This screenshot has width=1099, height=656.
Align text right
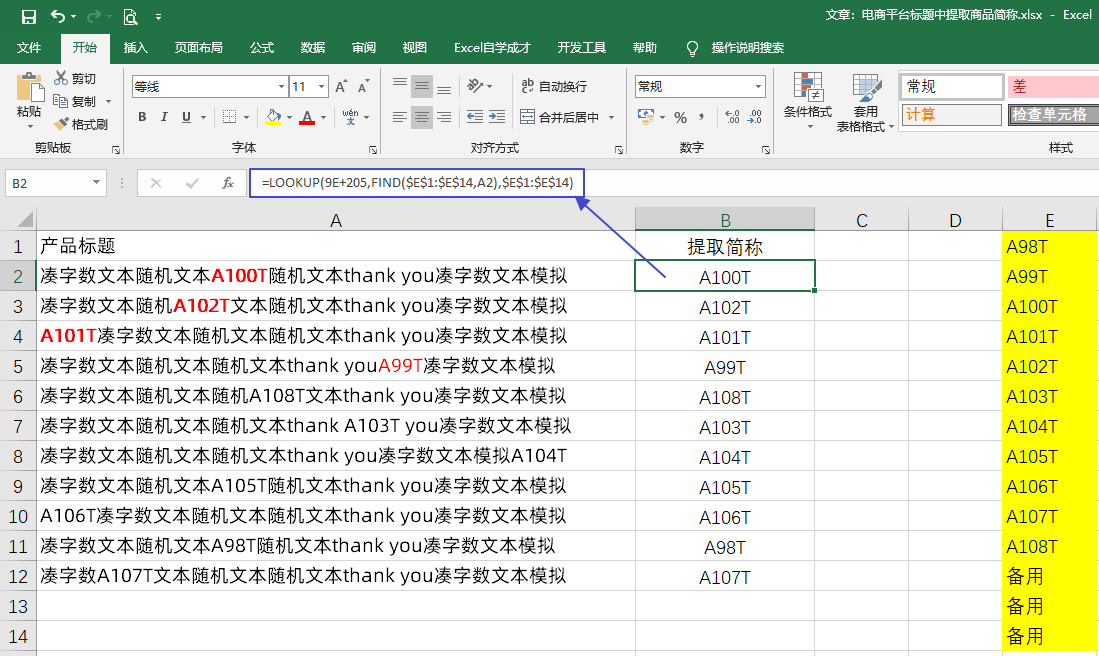444,117
